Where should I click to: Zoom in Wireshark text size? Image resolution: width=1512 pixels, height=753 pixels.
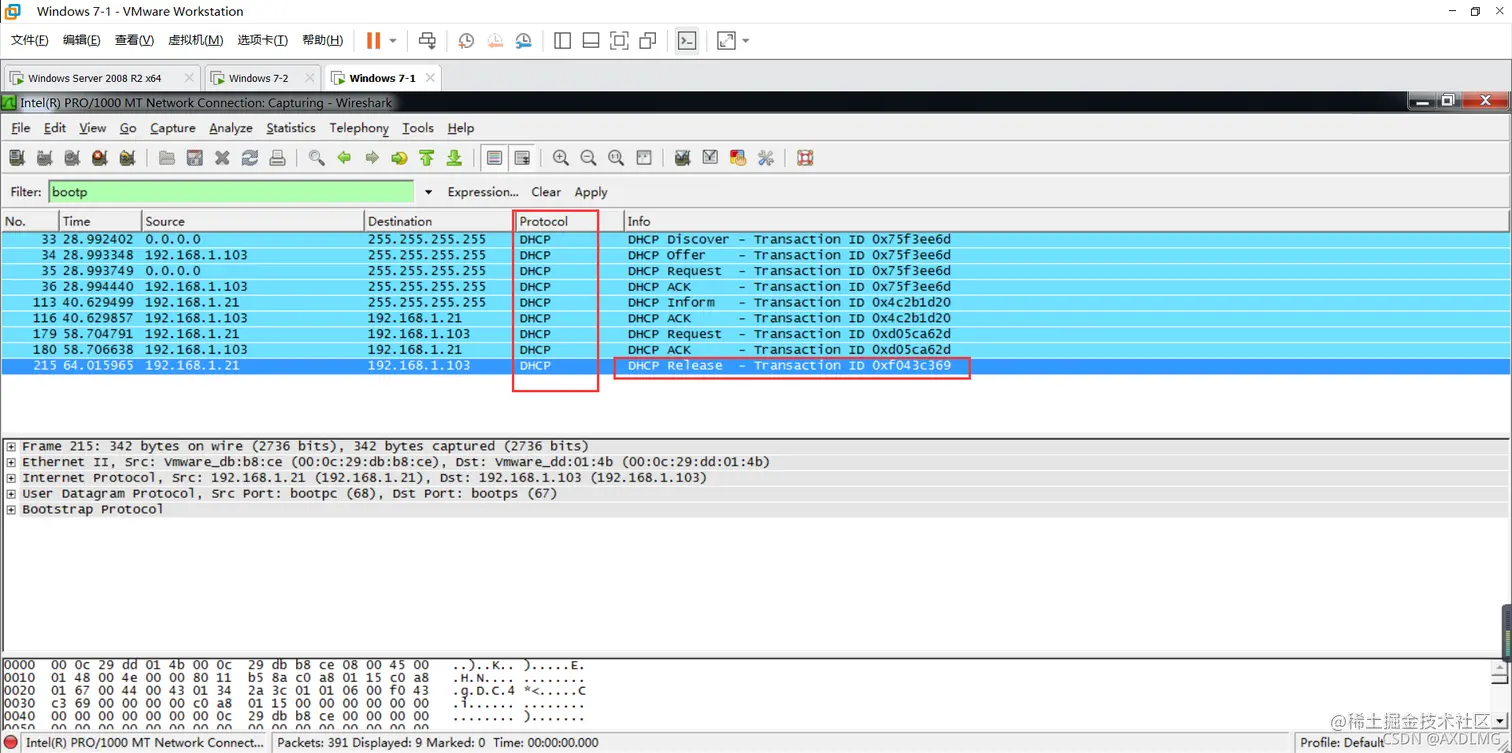(561, 158)
